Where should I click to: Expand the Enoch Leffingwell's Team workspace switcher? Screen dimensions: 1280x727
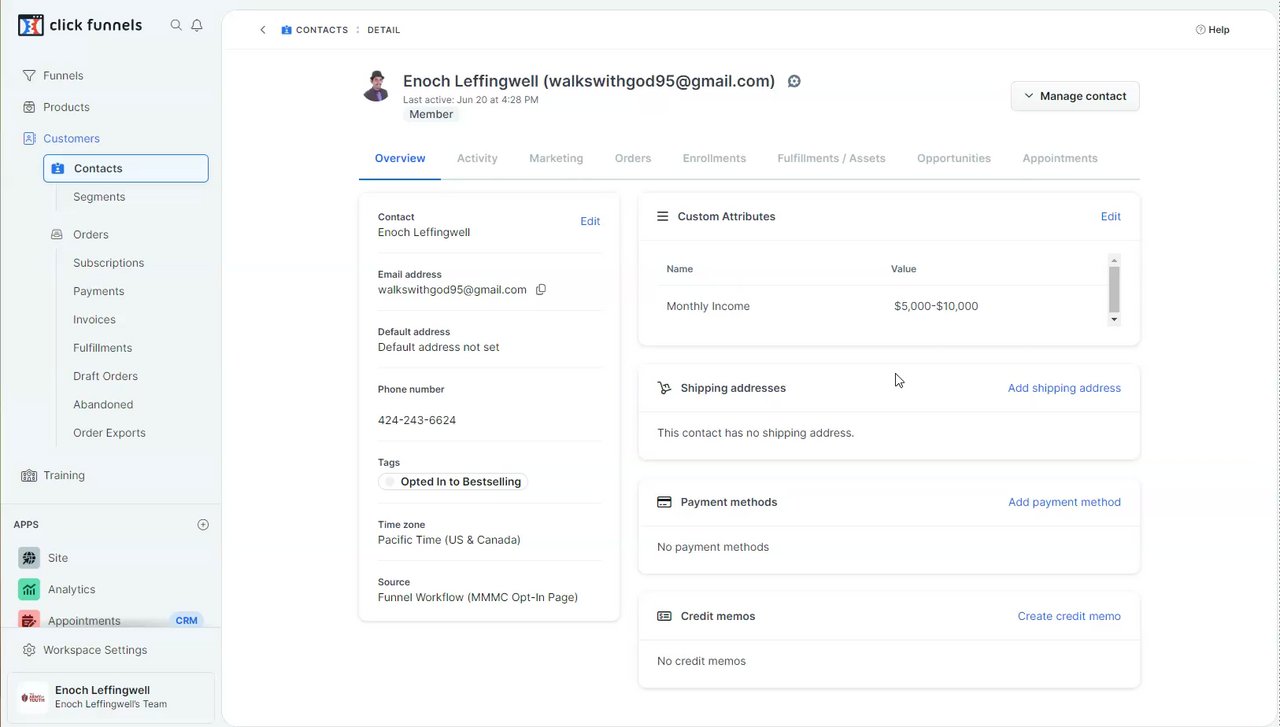coord(110,697)
